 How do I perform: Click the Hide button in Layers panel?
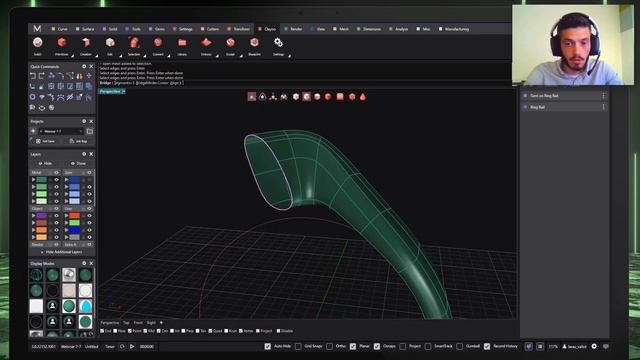coord(45,164)
